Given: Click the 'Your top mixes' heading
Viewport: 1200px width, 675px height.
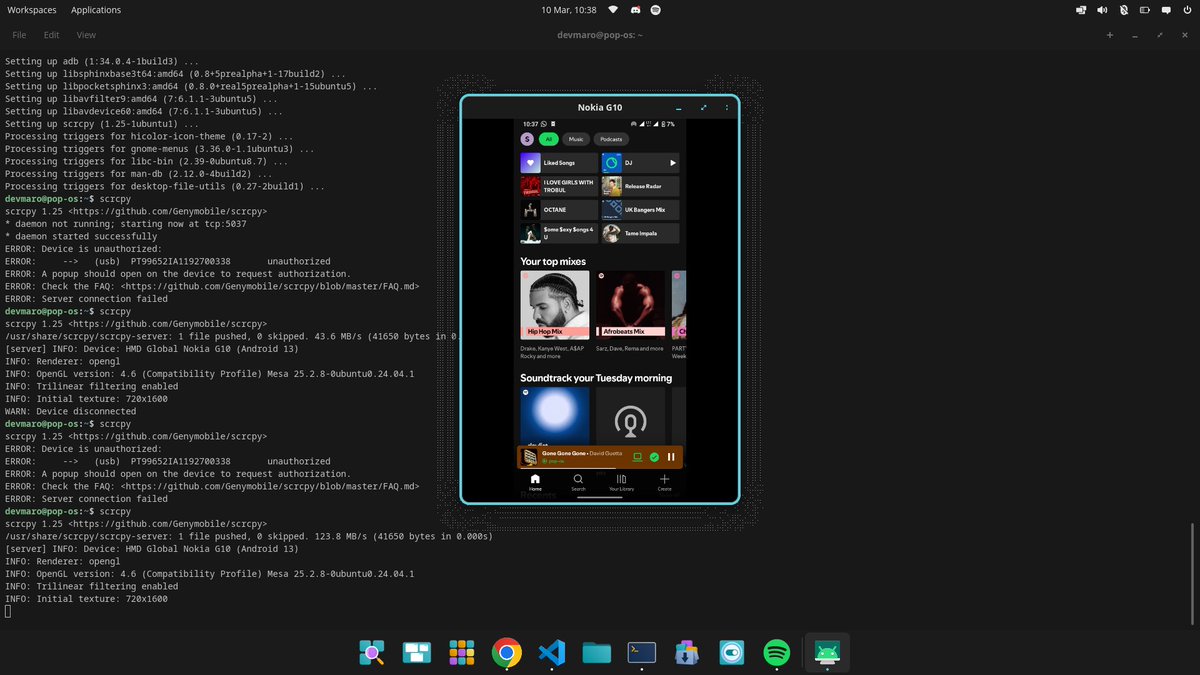Looking at the screenshot, I should [x=553, y=261].
